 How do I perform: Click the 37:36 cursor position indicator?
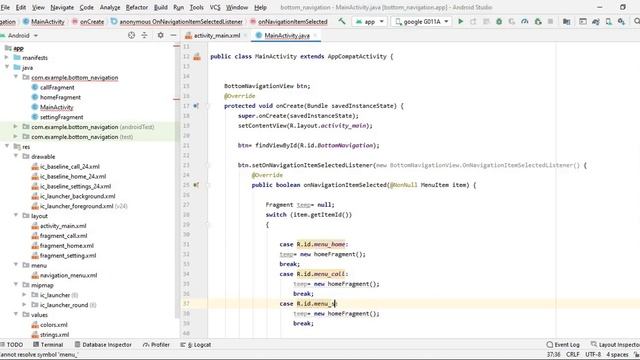tap(553, 355)
